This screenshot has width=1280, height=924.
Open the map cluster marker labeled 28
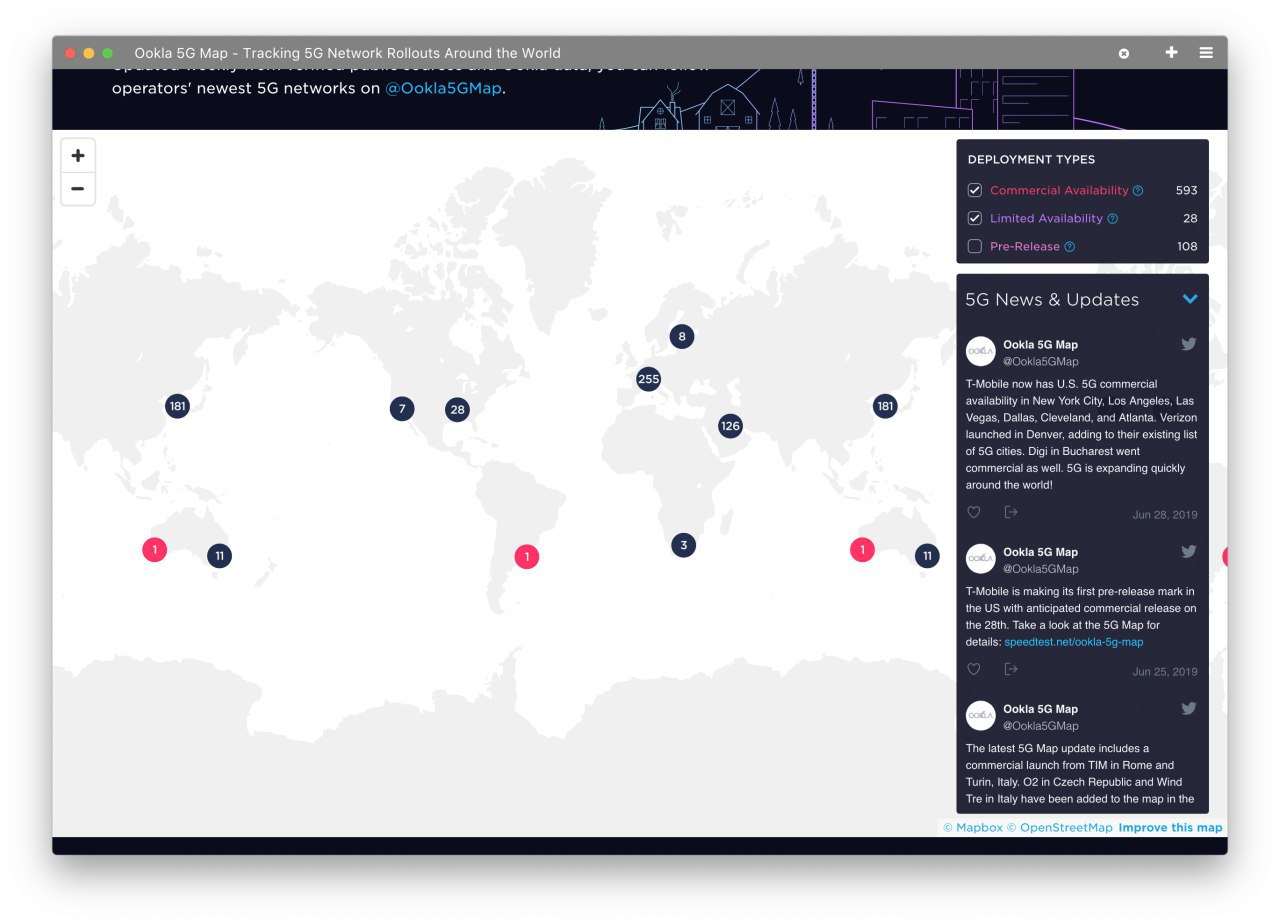pos(458,409)
